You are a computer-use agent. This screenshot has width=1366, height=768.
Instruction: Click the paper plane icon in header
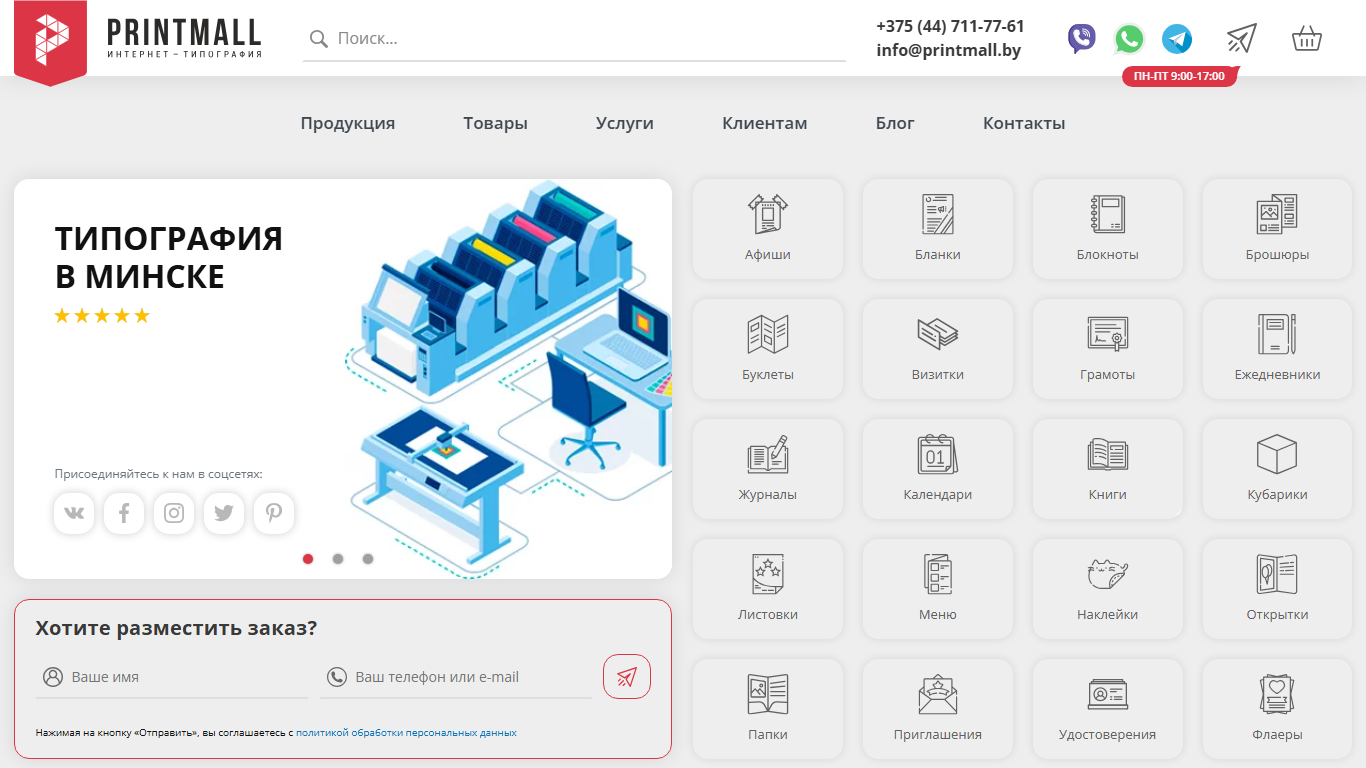[x=1241, y=39]
